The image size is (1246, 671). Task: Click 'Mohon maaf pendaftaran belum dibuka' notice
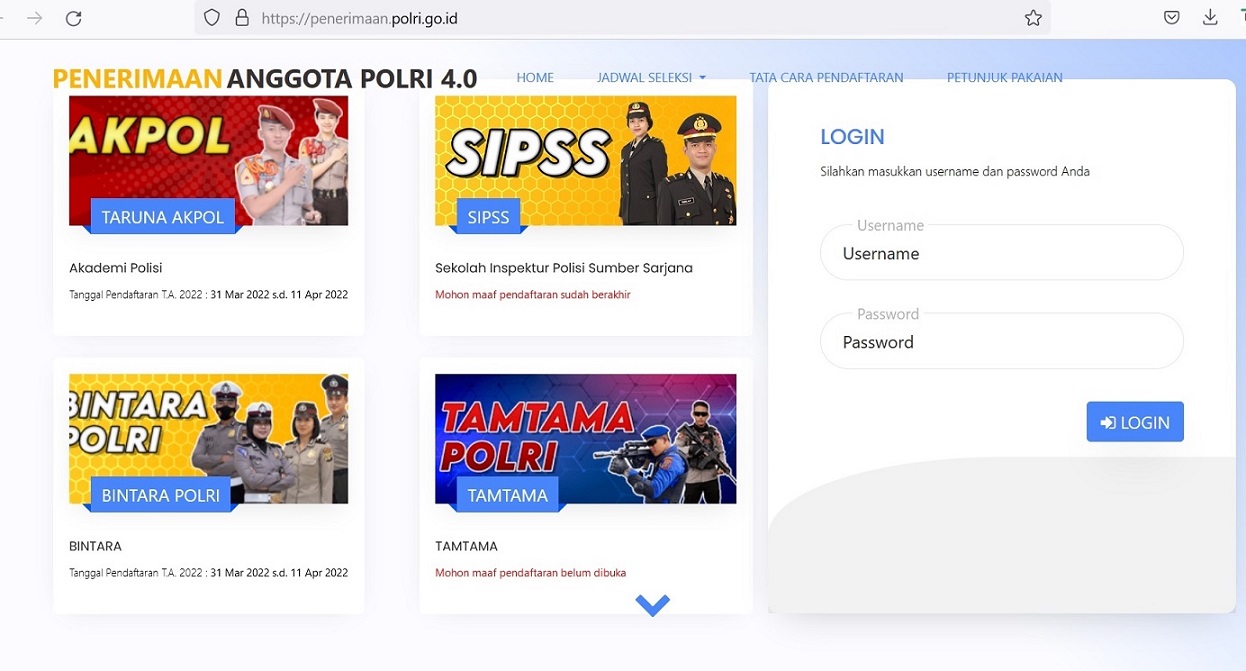tap(531, 573)
